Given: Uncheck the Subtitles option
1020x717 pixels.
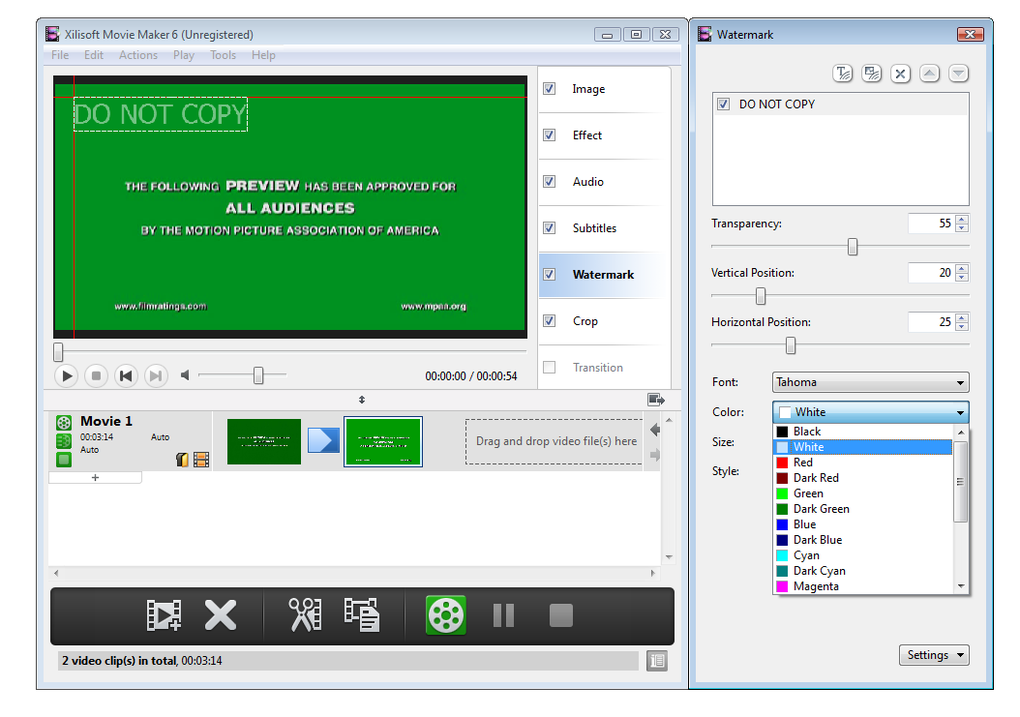Looking at the screenshot, I should (548, 228).
